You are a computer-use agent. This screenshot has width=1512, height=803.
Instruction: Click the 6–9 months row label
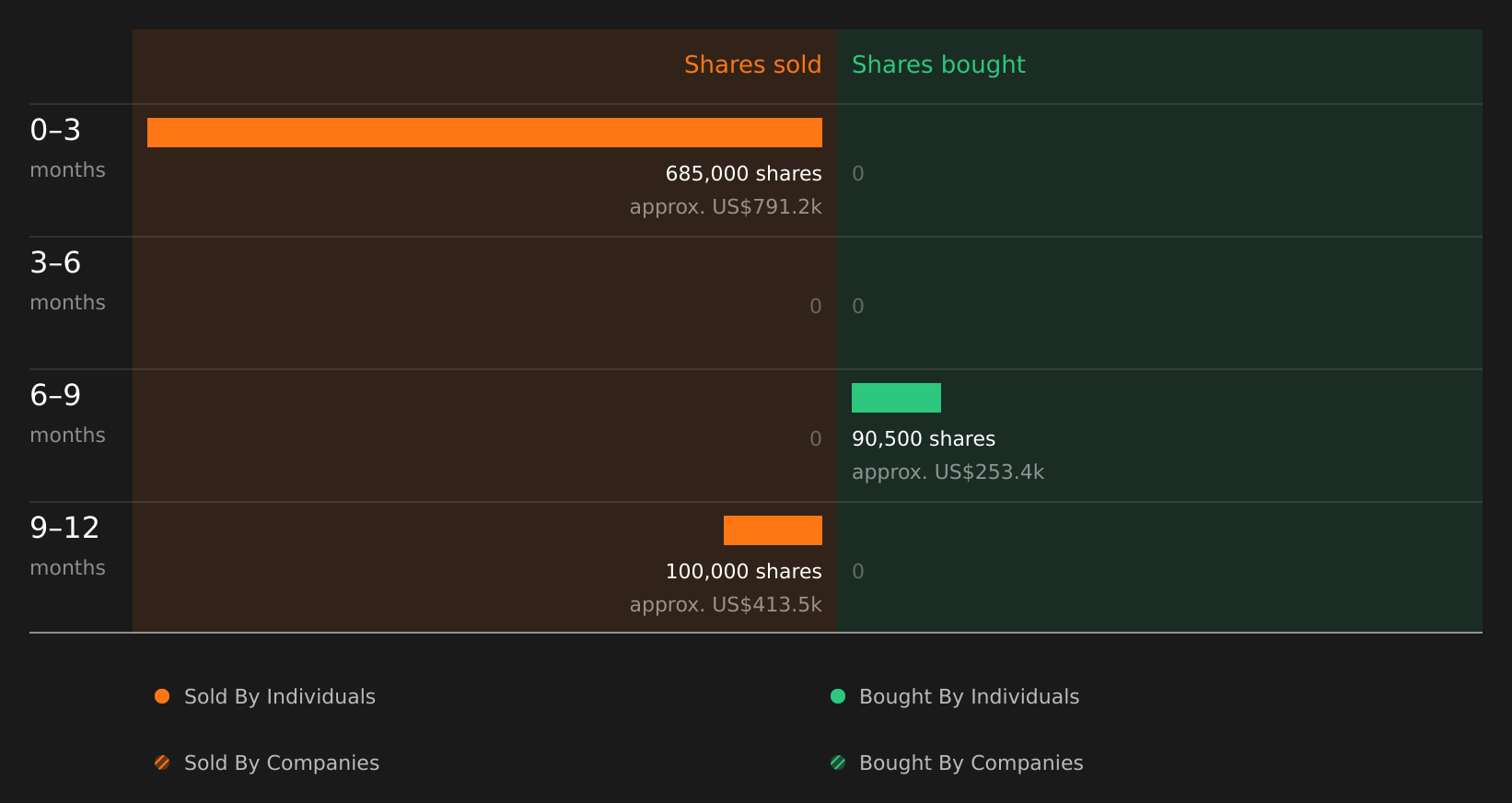point(67,413)
